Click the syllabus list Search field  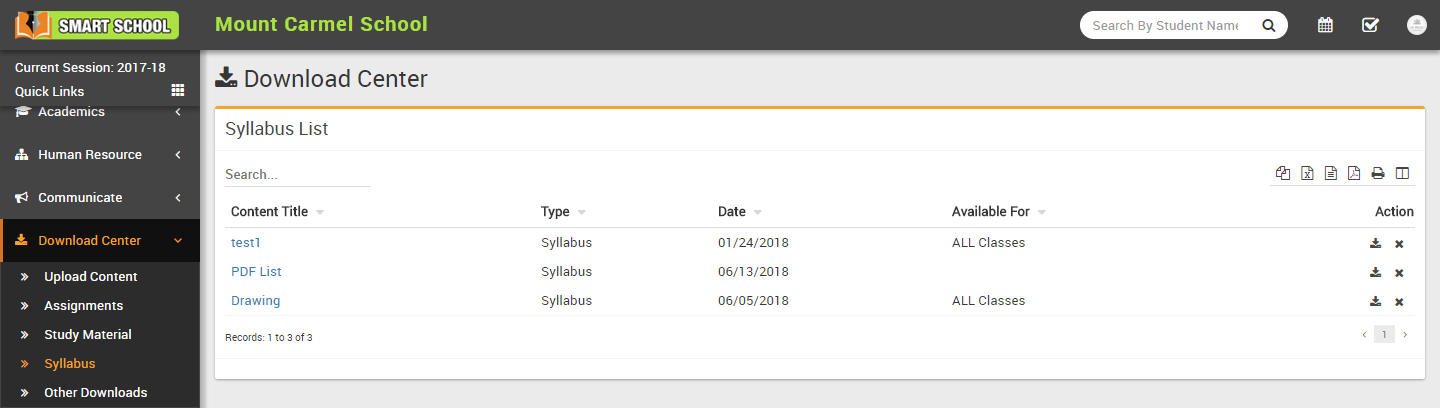click(297, 174)
